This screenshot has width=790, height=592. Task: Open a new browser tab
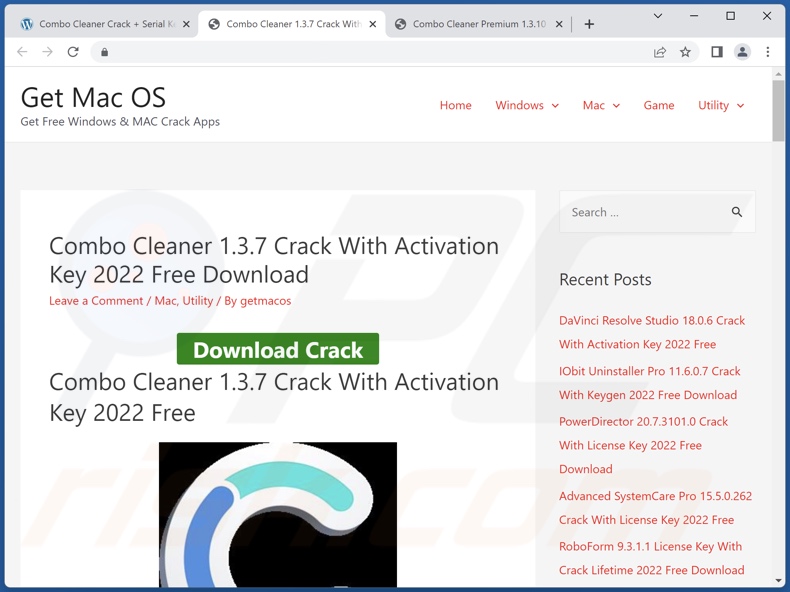(589, 24)
